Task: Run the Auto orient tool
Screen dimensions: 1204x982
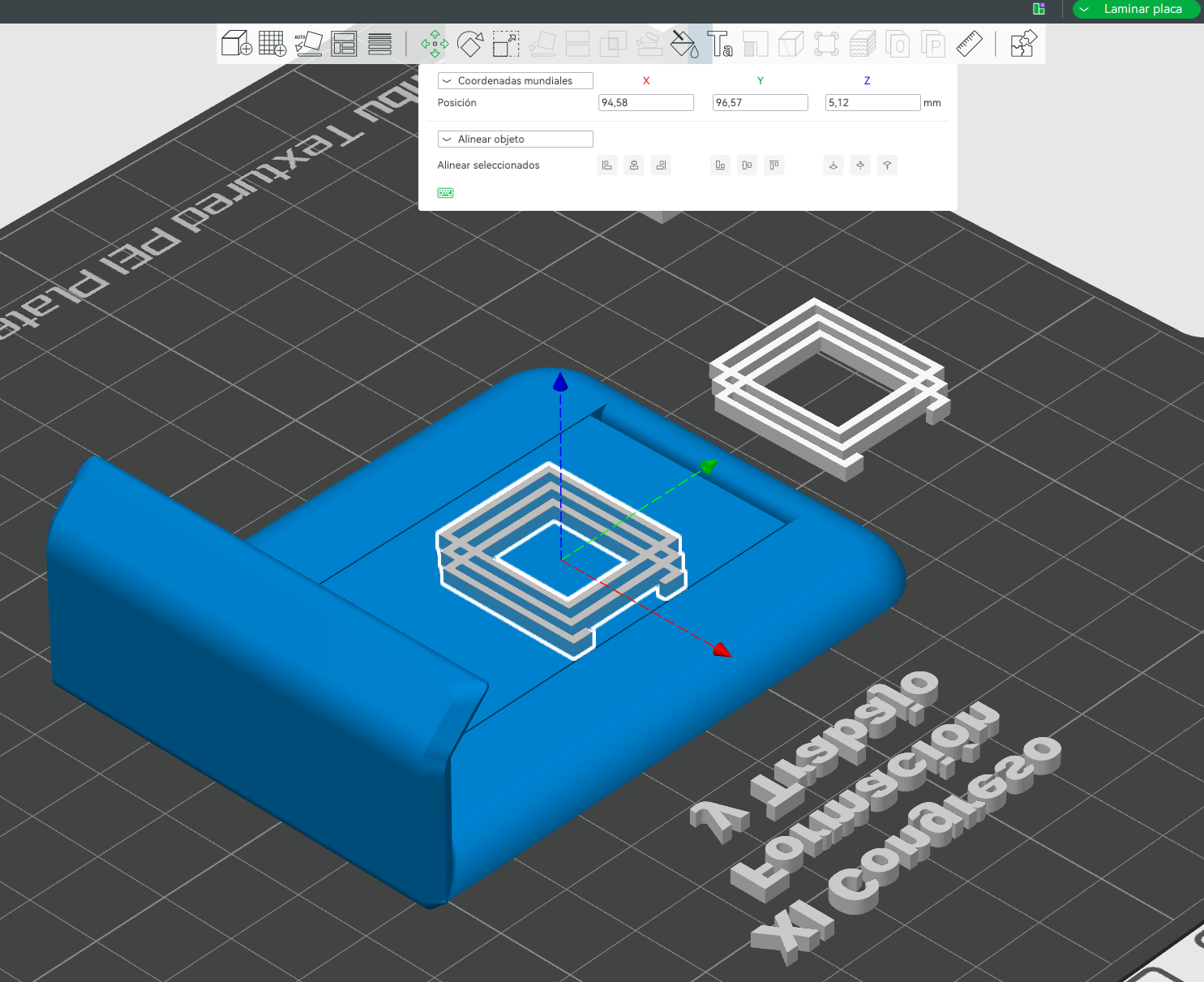Action: click(308, 44)
